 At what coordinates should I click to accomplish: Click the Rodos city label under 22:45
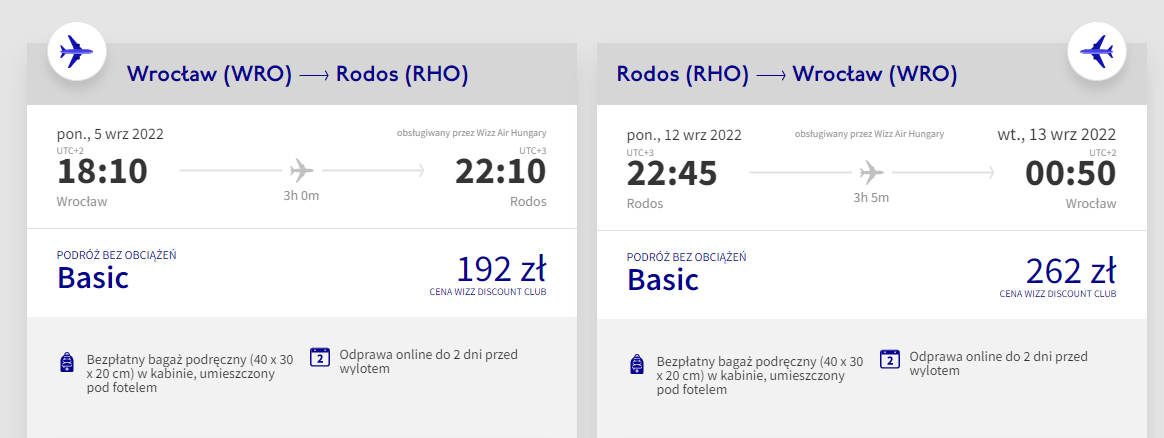645,203
